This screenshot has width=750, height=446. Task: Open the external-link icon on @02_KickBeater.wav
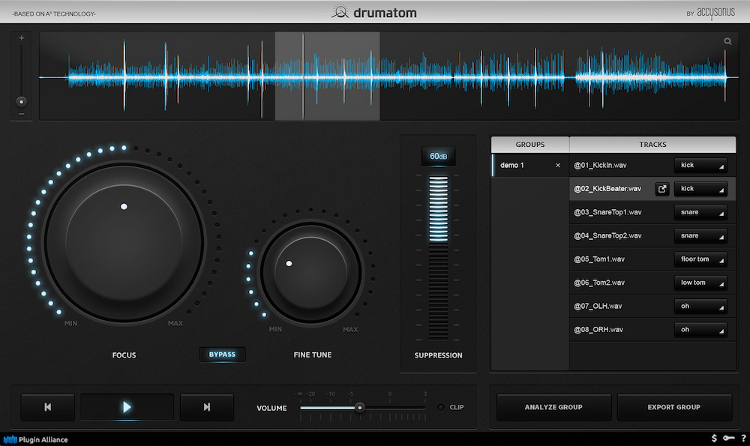point(662,189)
